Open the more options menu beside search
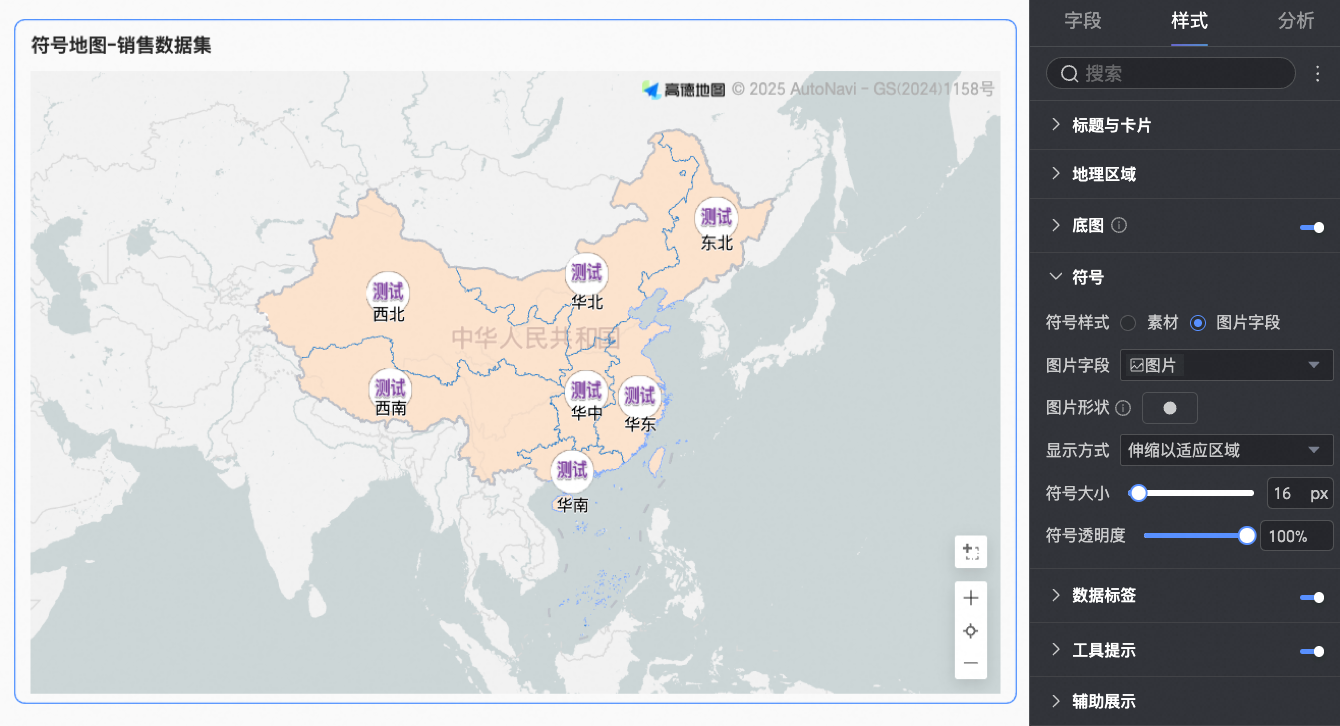Screen dimensions: 1340x726 pyautogui.click(x=1317, y=73)
